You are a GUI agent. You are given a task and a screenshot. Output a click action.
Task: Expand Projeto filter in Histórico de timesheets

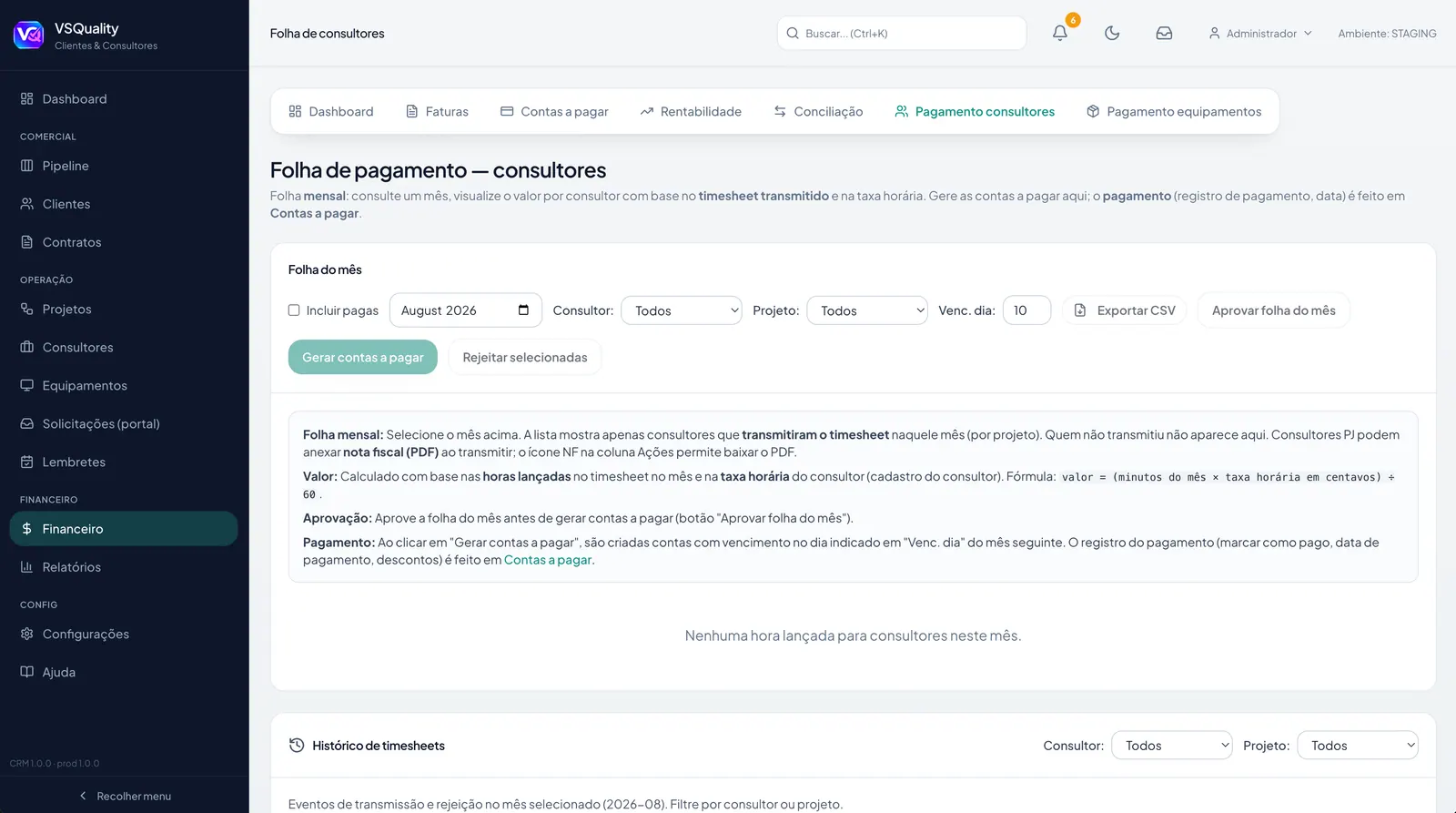pos(1358,746)
